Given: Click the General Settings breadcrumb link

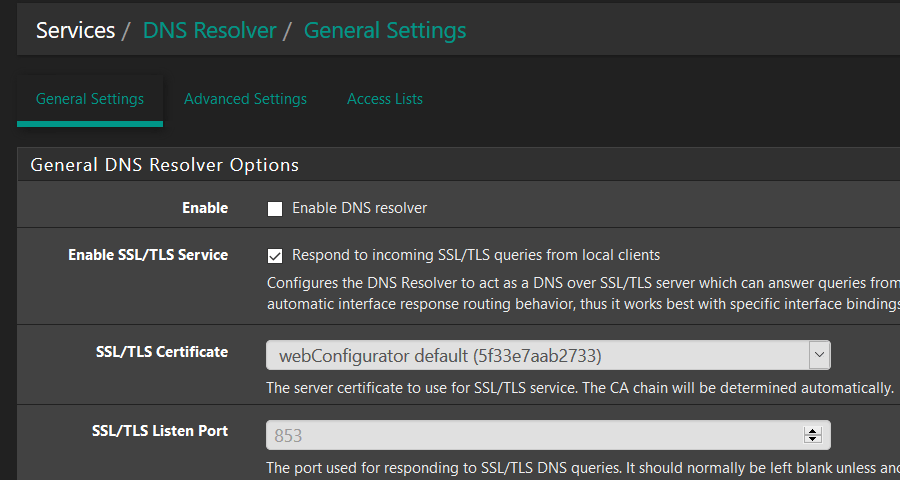Looking at the screenshot, I should pyautogui.click(x=385, y=30).
